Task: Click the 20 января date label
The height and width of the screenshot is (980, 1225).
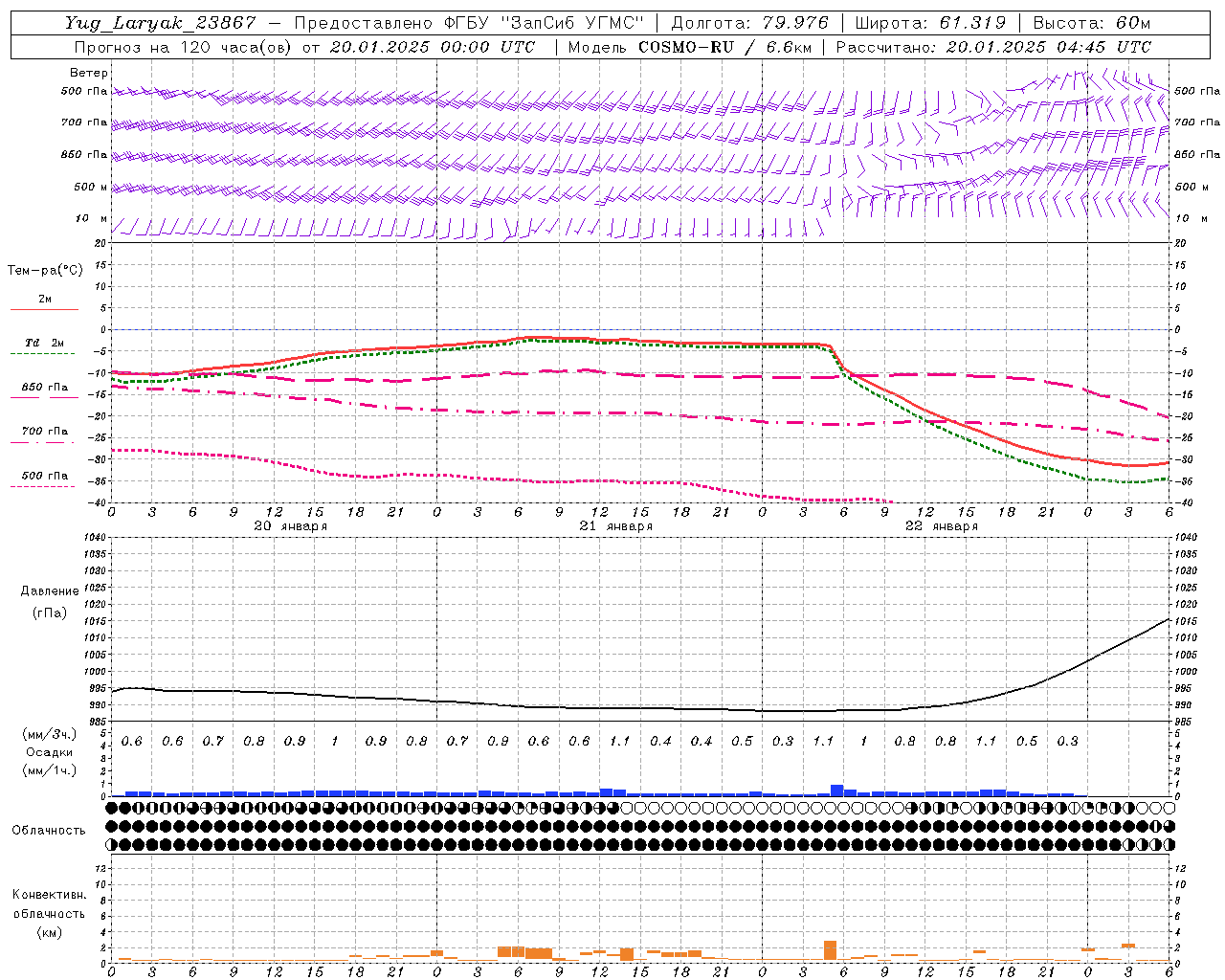Action: 291,526
